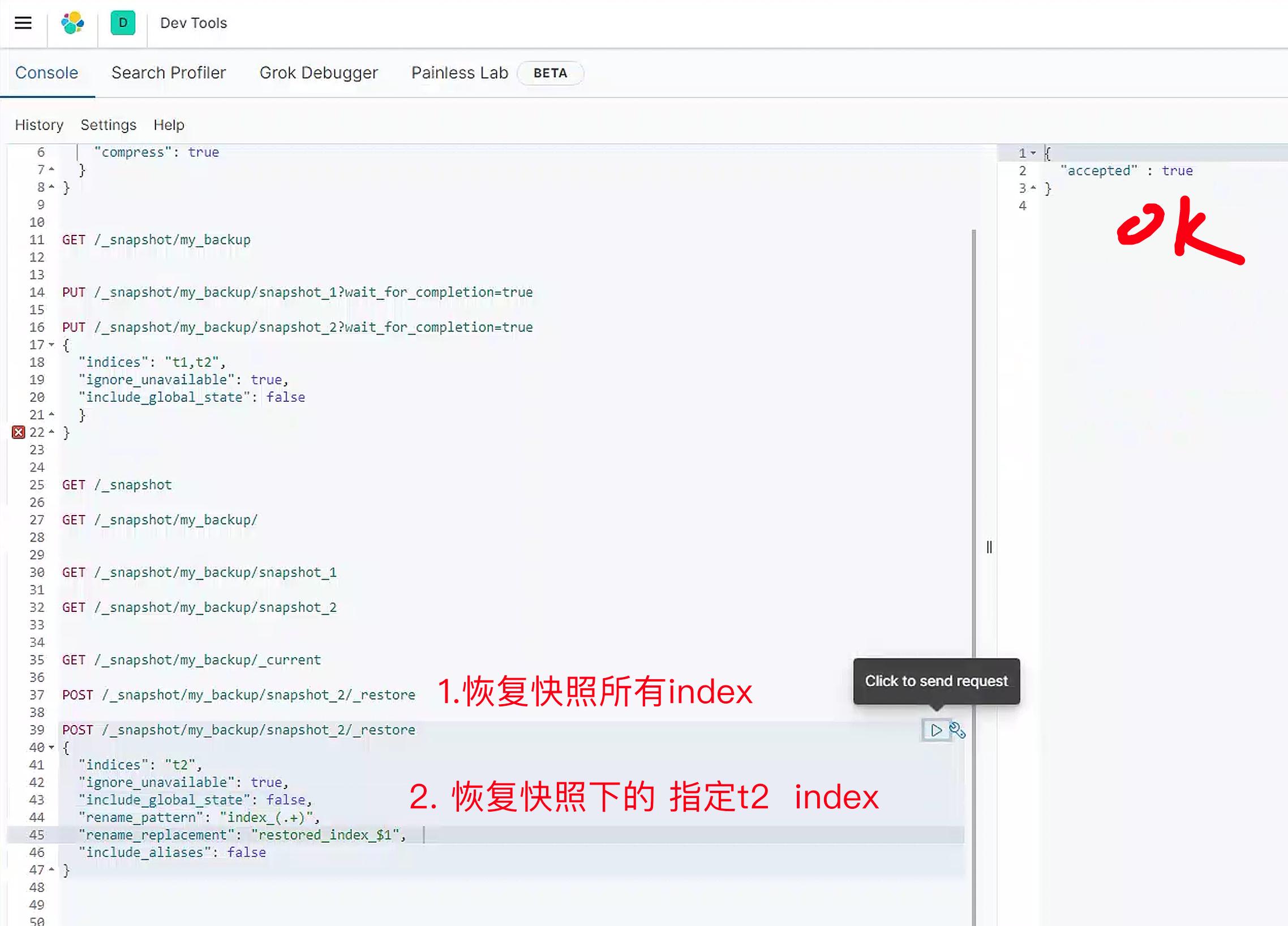Open the hamburger navigation menu
1288x926 pixels.
pyautogui.click(x=23, y=23)
